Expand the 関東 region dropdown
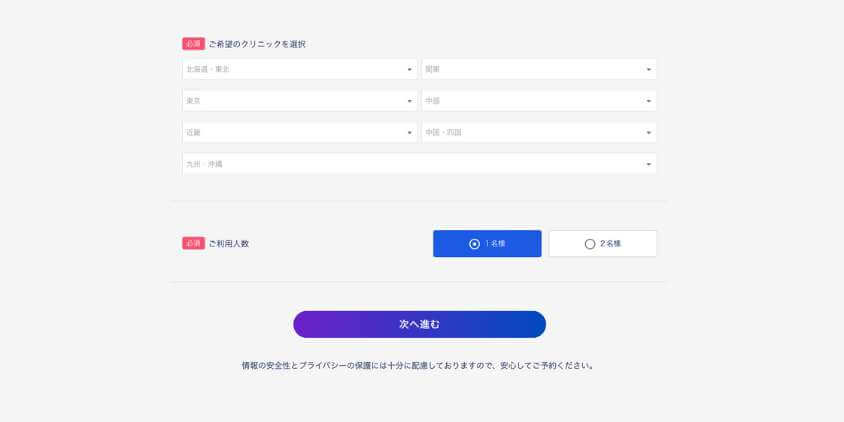Viewport: 844px width, 422px height. click(539, 69)
